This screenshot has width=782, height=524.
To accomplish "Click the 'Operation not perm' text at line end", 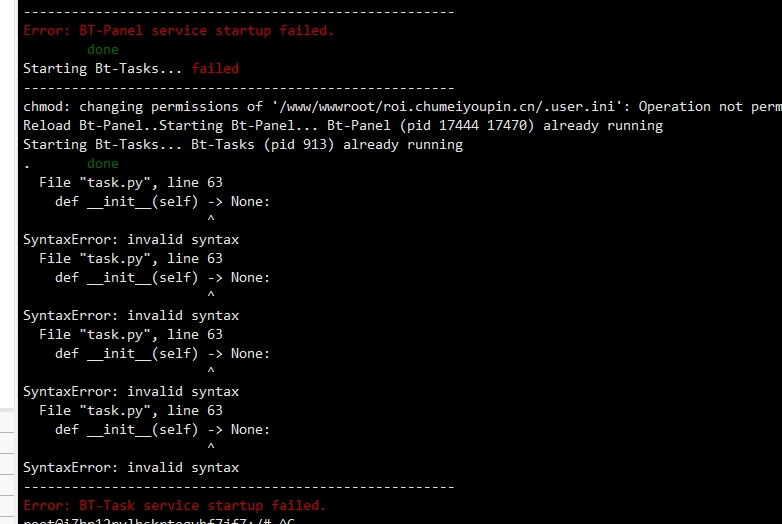I will point(710,107).
